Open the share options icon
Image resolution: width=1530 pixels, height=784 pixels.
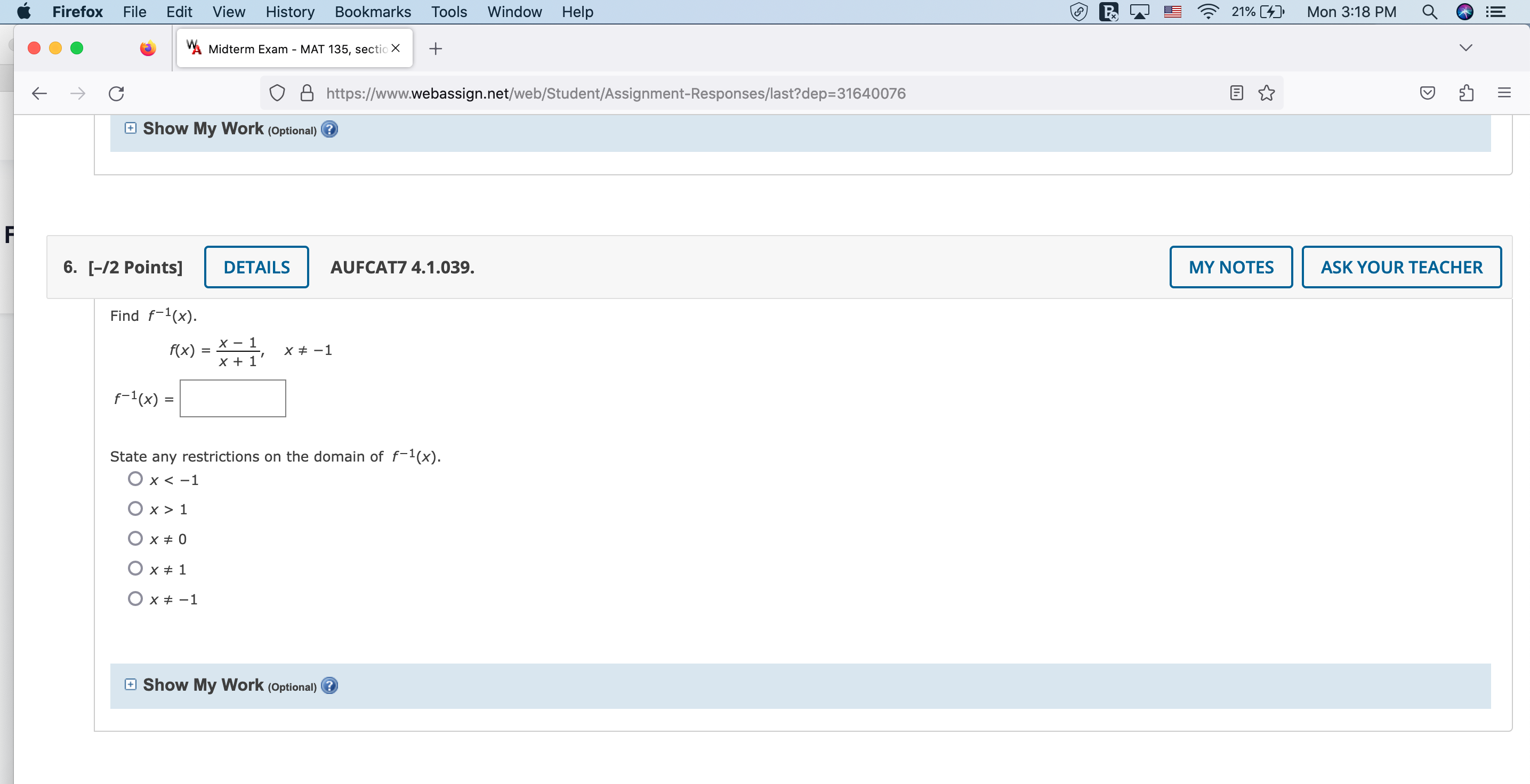(x=1466, y=93)
